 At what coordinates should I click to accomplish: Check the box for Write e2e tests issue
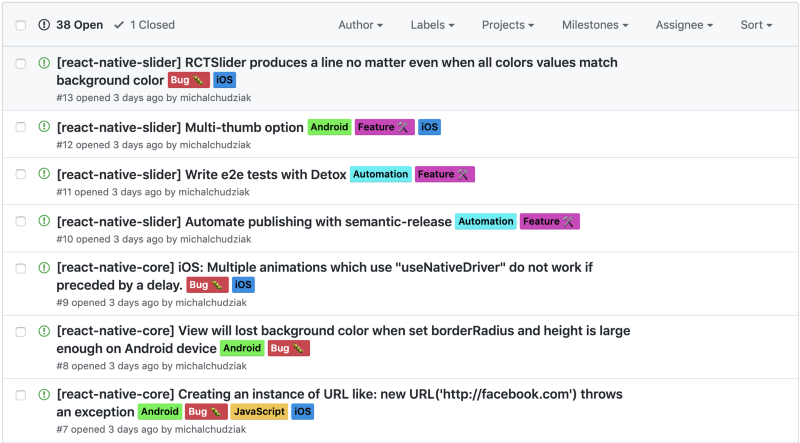[x=20, y=174]
